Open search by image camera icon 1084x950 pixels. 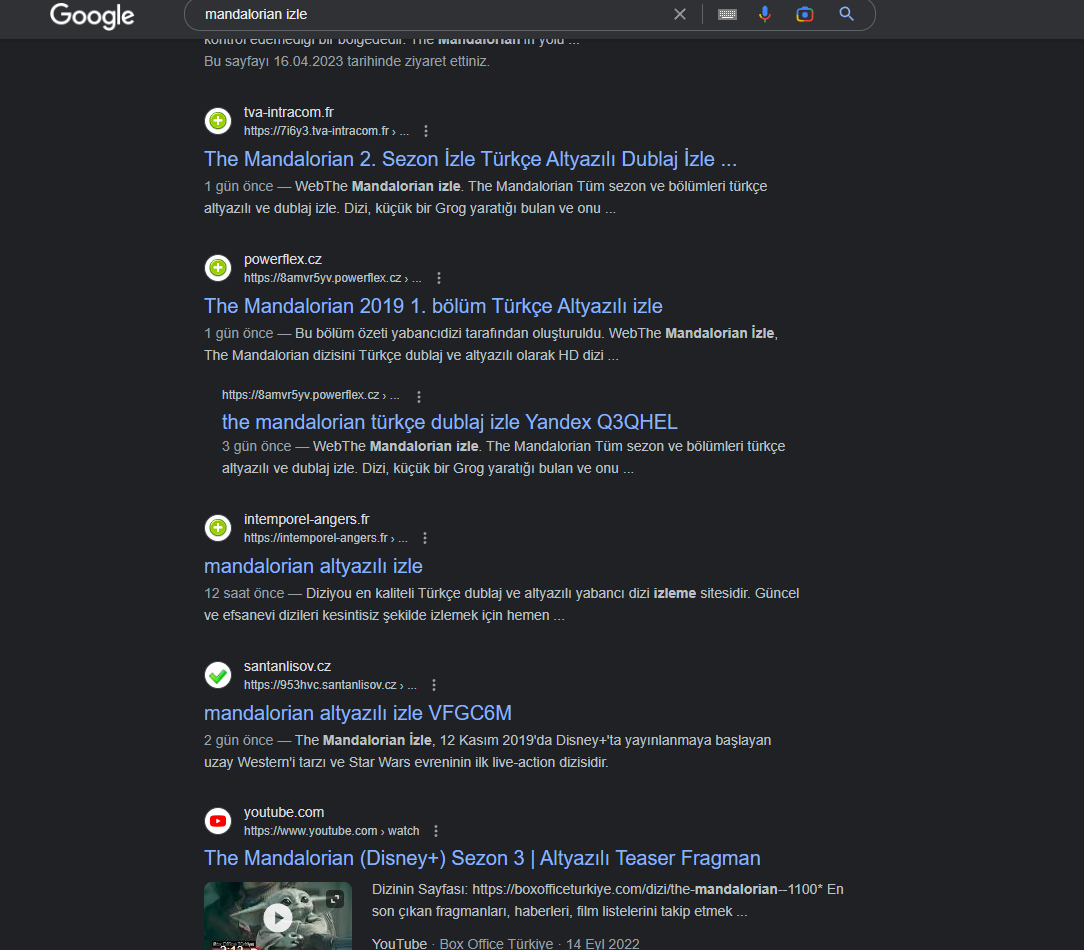805,14
